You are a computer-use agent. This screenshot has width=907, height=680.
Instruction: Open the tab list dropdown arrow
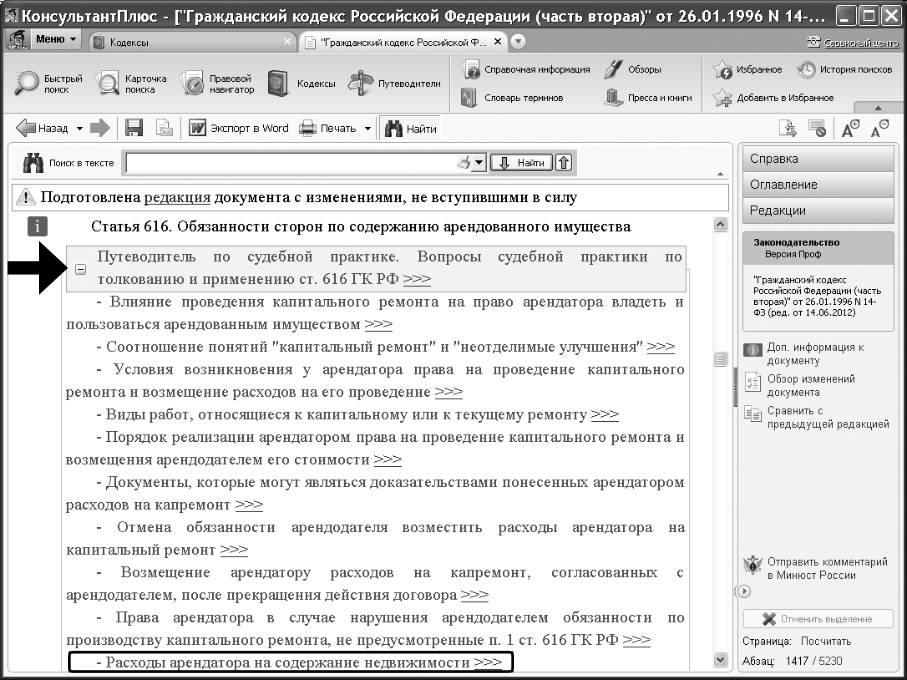coord(518,42)
